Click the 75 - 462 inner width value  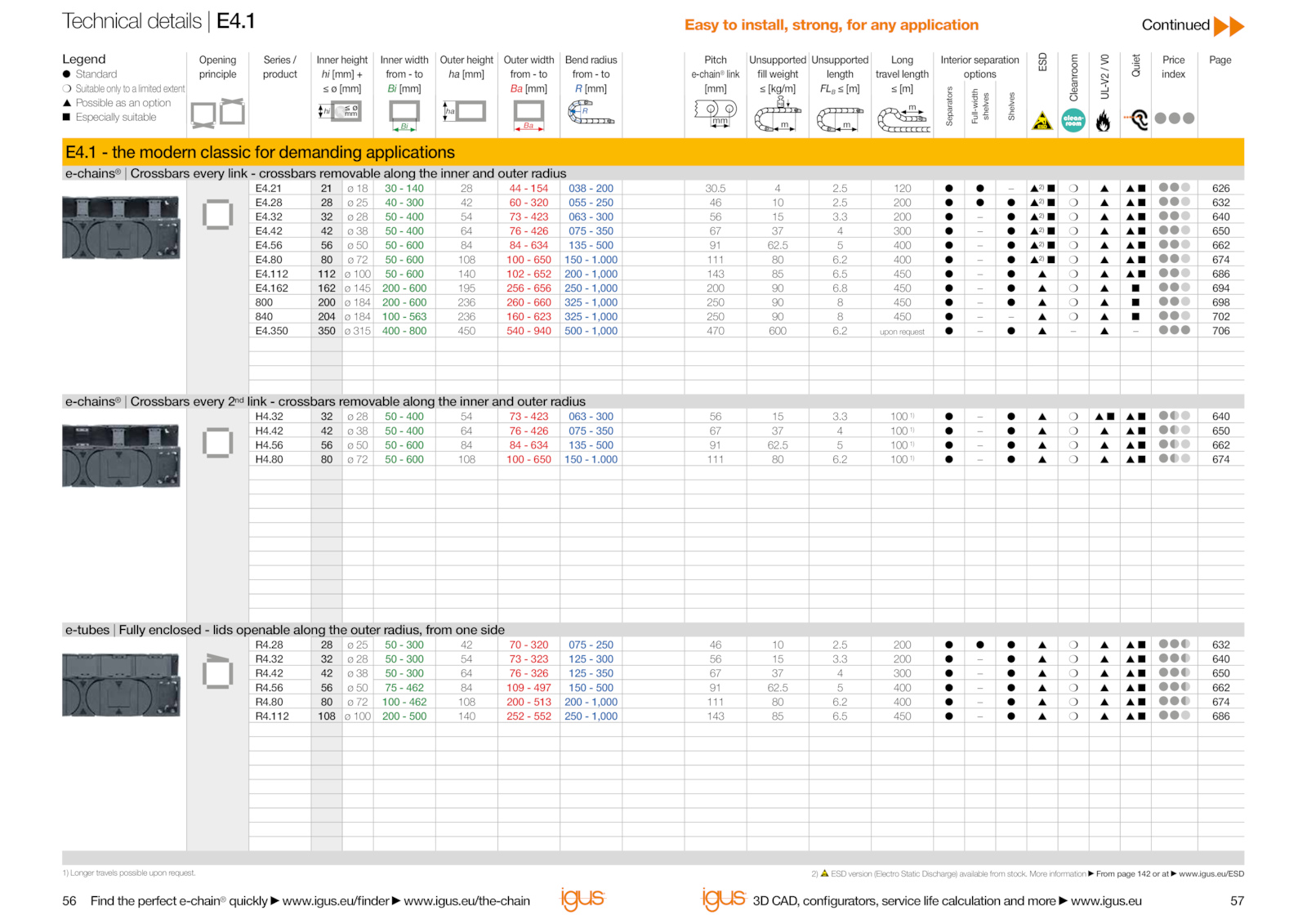pos(404,688)
